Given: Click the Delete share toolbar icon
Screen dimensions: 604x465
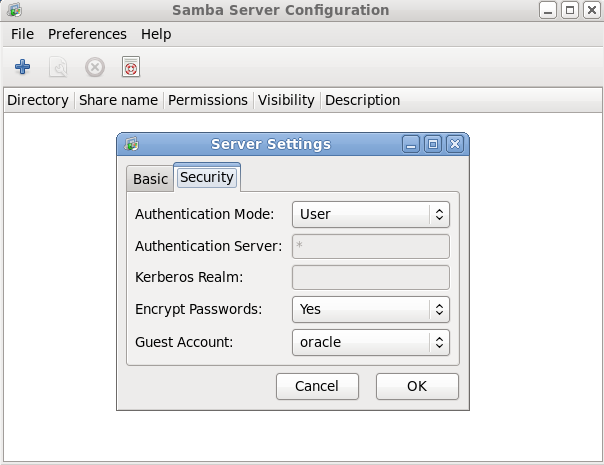Looking at the screenshot, I should tap(94, 67).
